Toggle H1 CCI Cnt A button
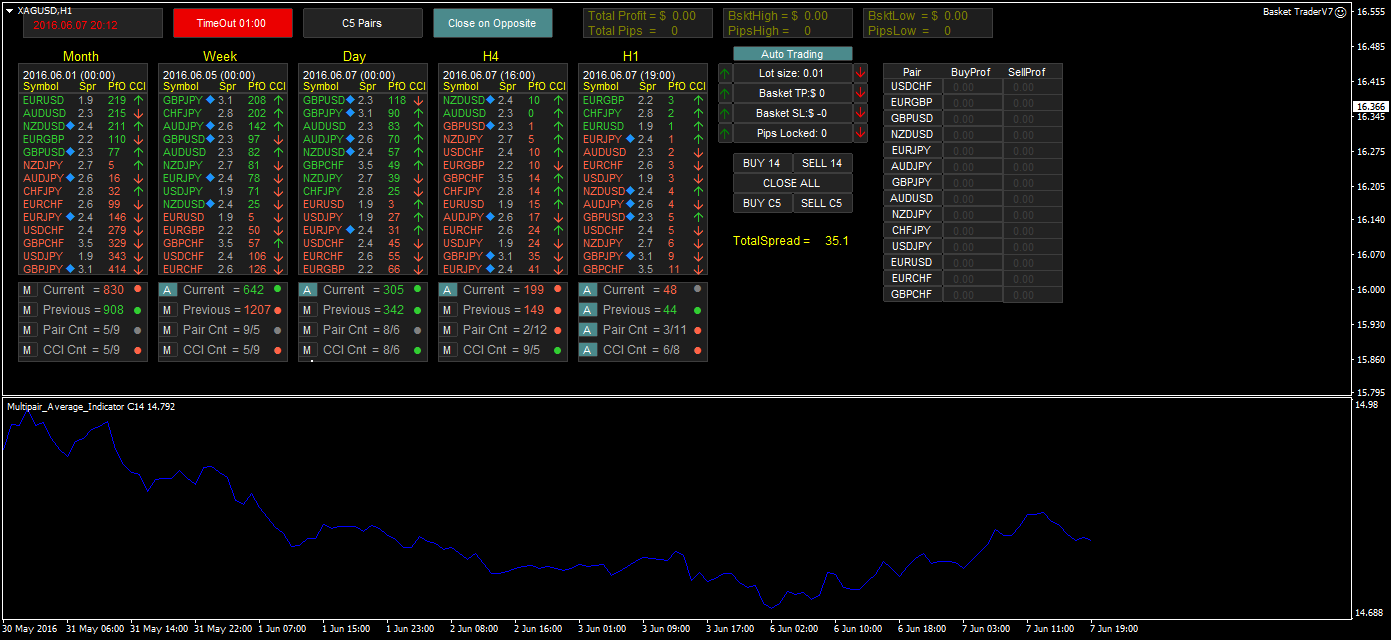This screenshot has height=640, width=1391. (588, 350)
